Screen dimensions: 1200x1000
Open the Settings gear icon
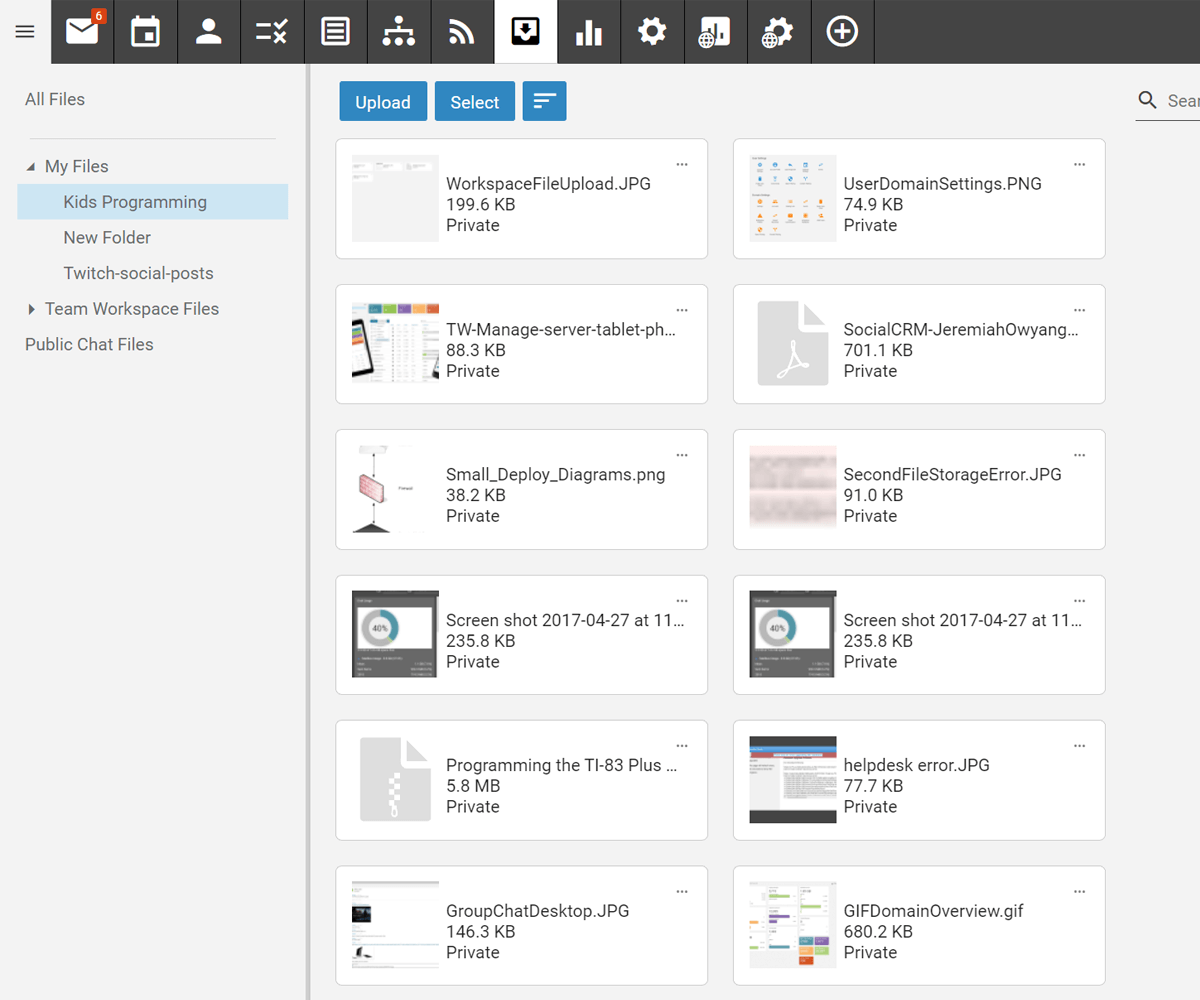point(652,32)
